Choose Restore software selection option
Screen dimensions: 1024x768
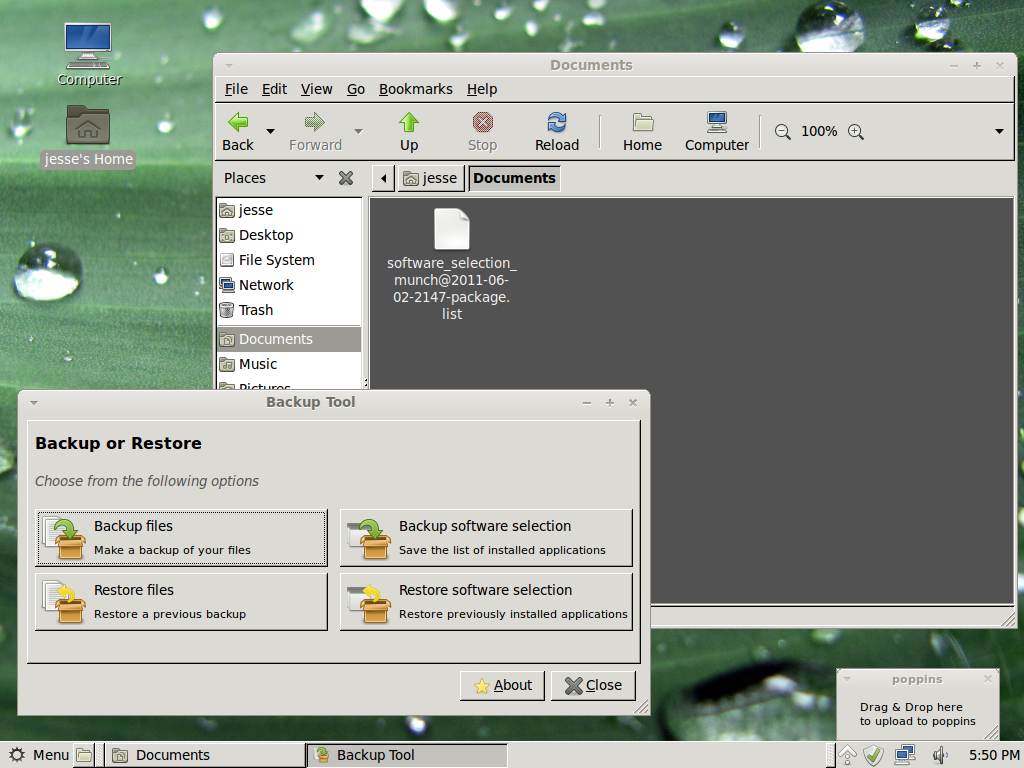487,601
